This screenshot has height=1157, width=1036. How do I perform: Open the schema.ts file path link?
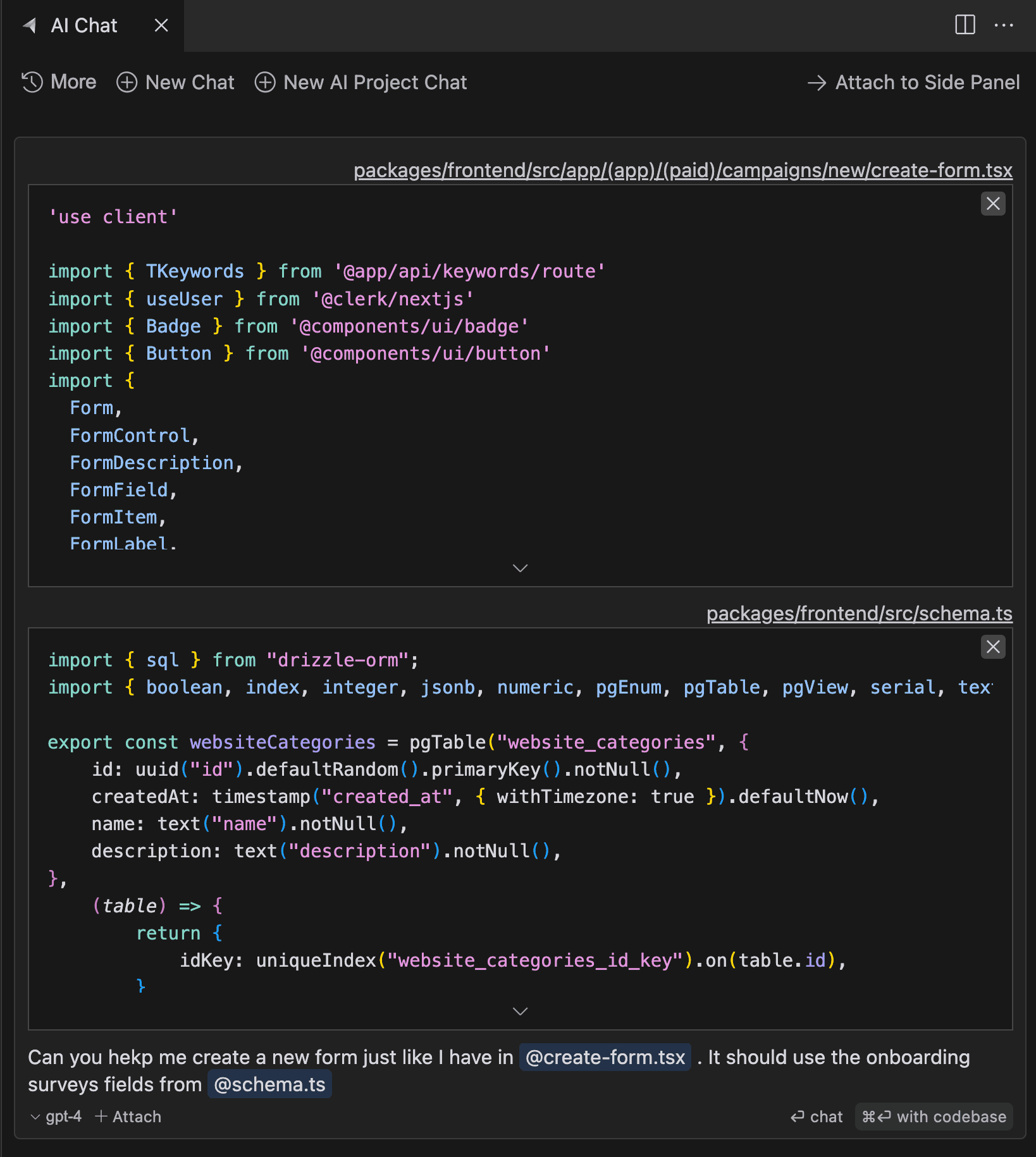tap(859, 613)
